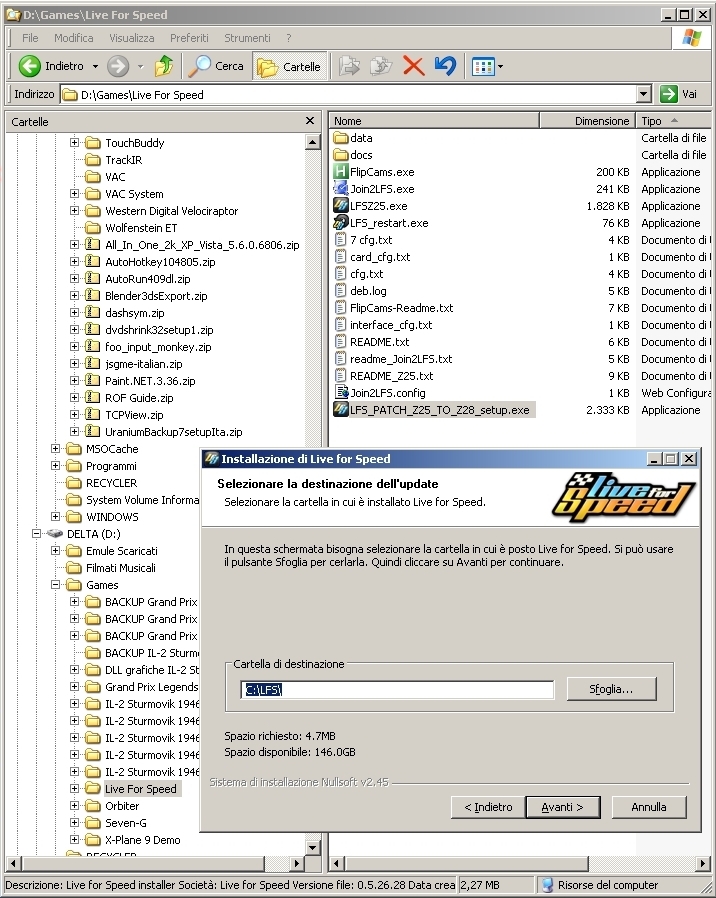Click file list horizontal scrollbar thumb
The image size is (716, 898).
(x=467, y=862)
